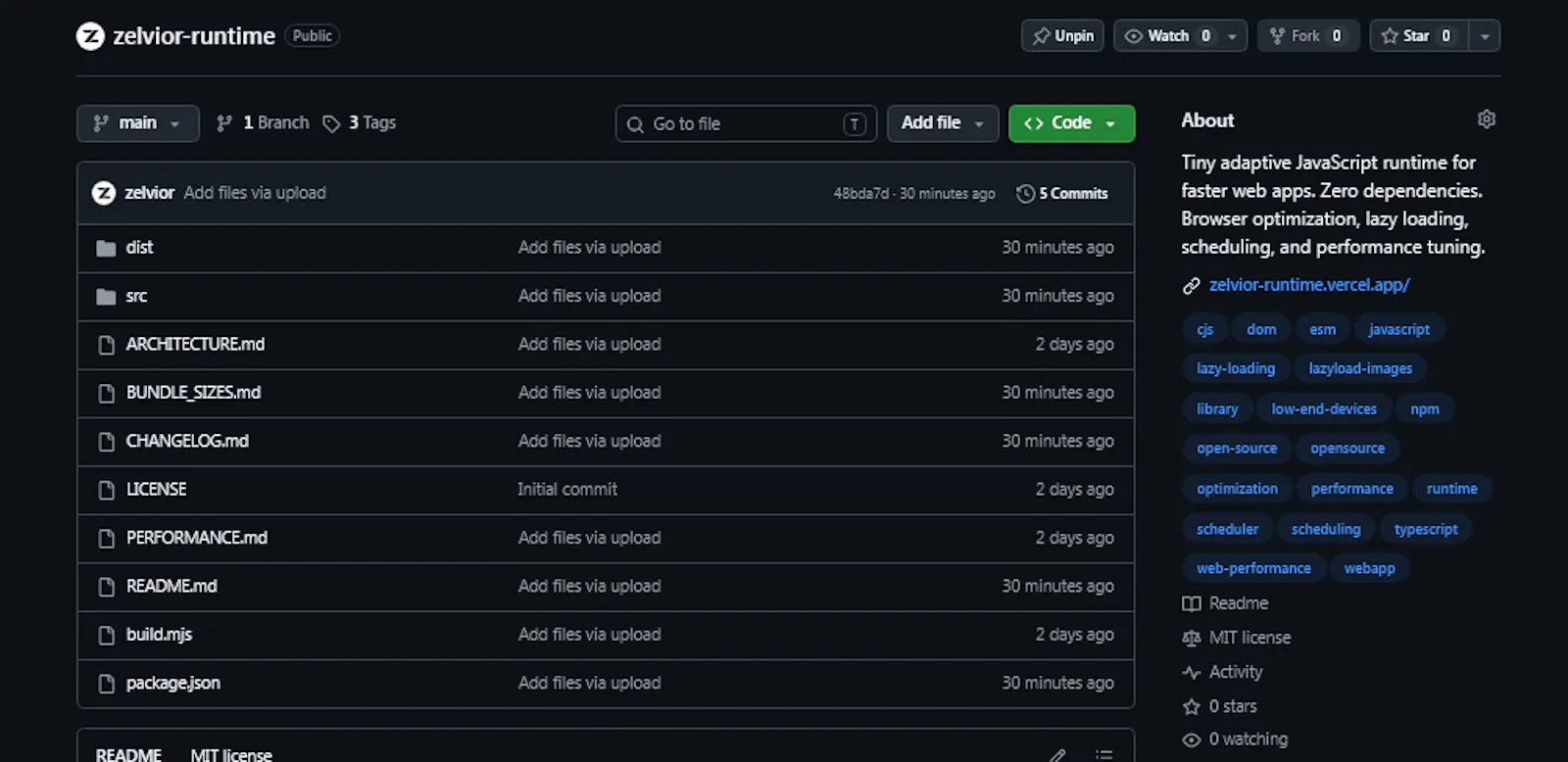Click the MIT license scale icon
Screen dimensions: 1568x762
1191,638
